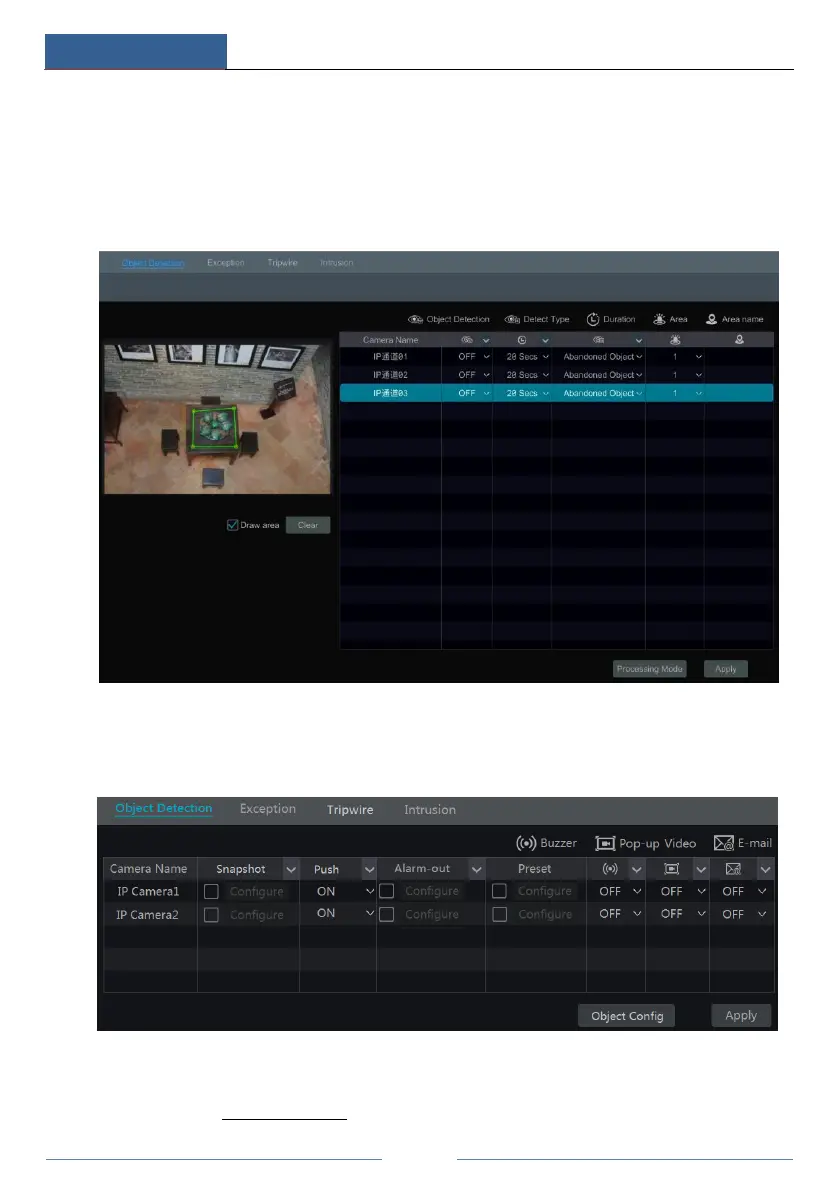Screen dimensions: 839x1191
Task: Select the IP Camera1 row name
Action: (148, 892)
